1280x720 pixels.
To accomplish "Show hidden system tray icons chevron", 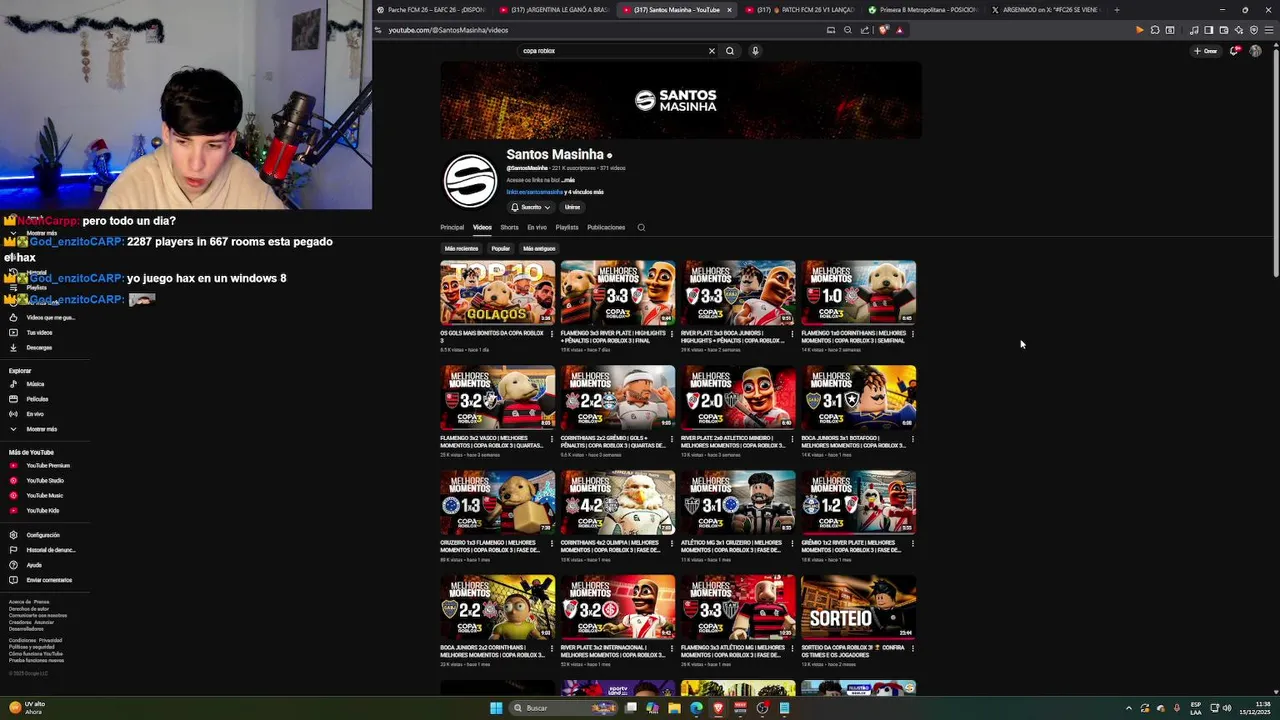I will tap(1129, 708).
